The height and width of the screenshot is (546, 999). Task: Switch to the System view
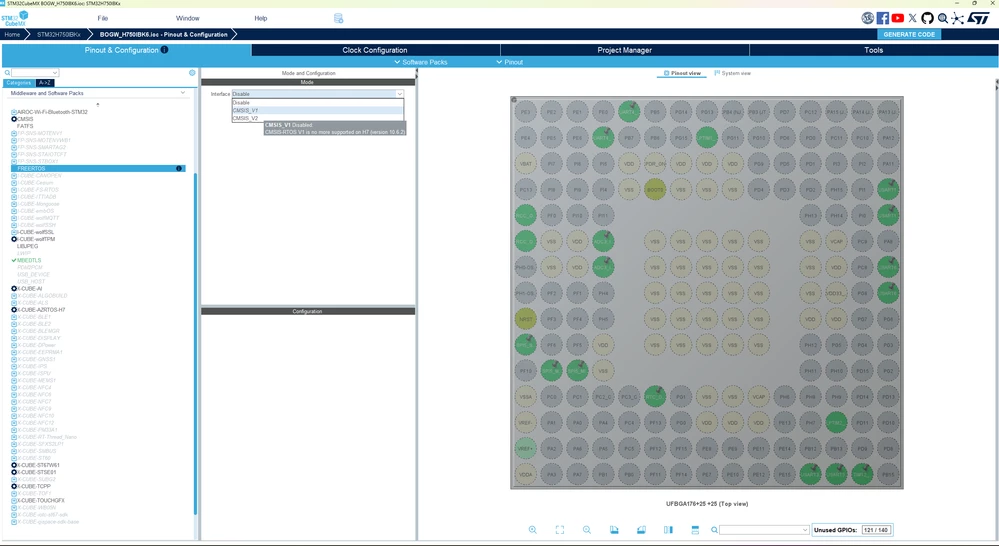click(x=733, y=73)
